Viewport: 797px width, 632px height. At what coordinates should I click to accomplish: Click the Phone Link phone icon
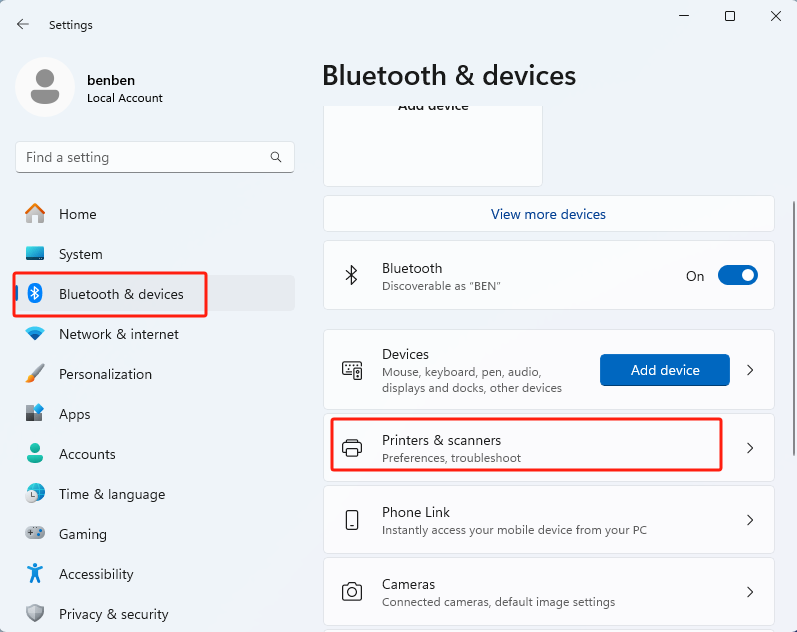click(x=352, y=520)
